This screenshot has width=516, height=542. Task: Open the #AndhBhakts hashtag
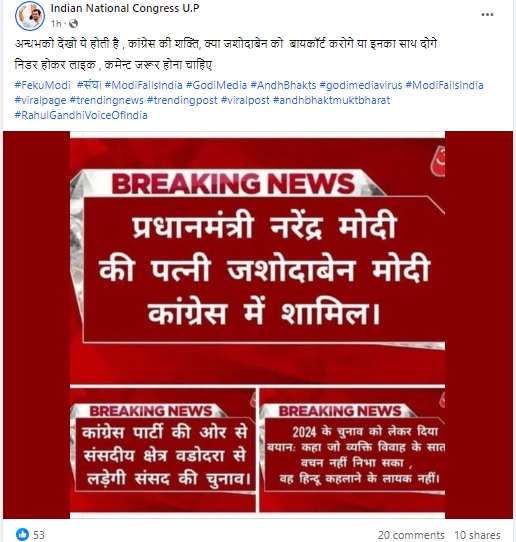(x=283, y=85)
